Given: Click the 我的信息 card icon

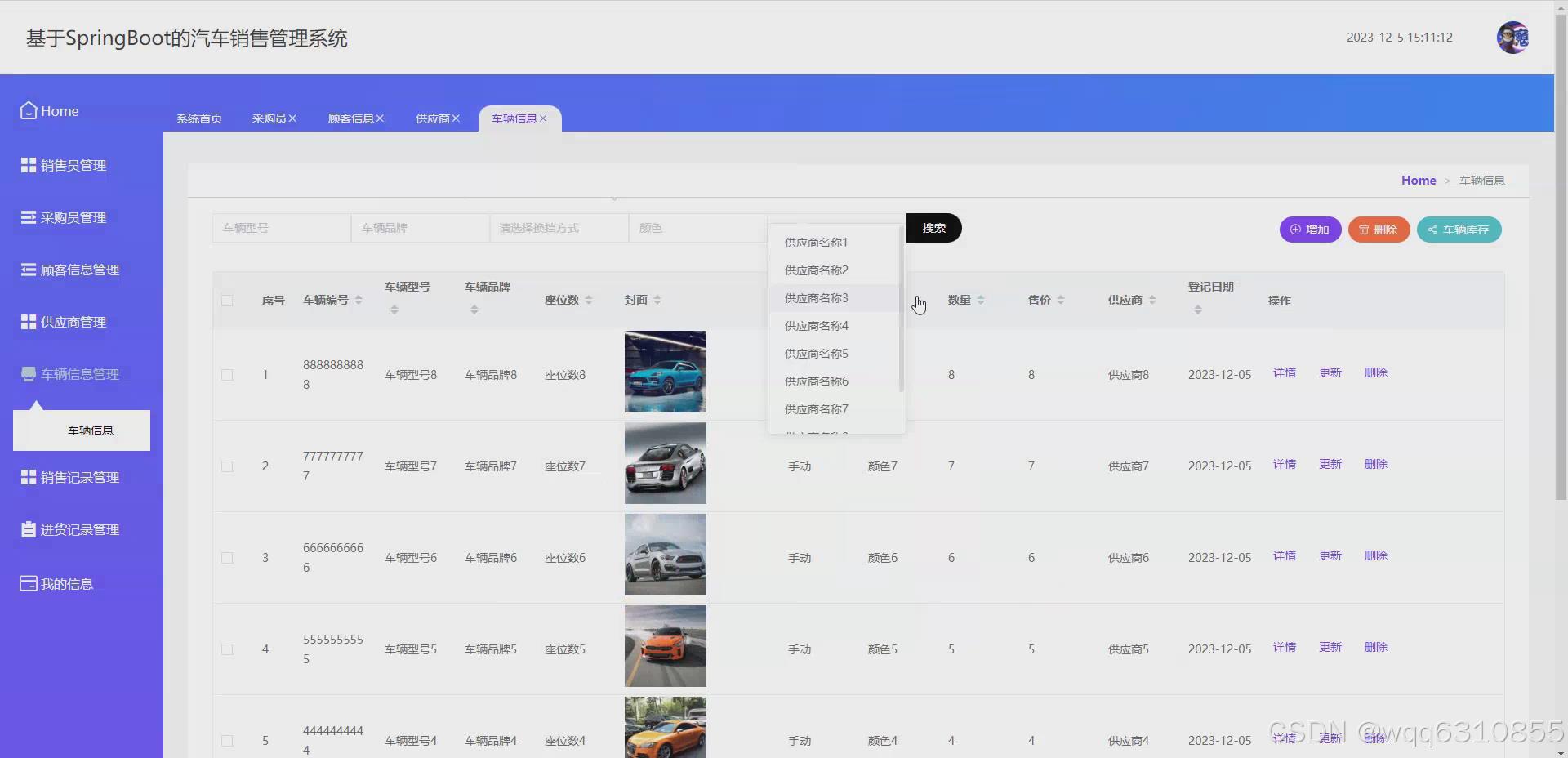Looking at the screenshot, I should click(x=29, y=583).
